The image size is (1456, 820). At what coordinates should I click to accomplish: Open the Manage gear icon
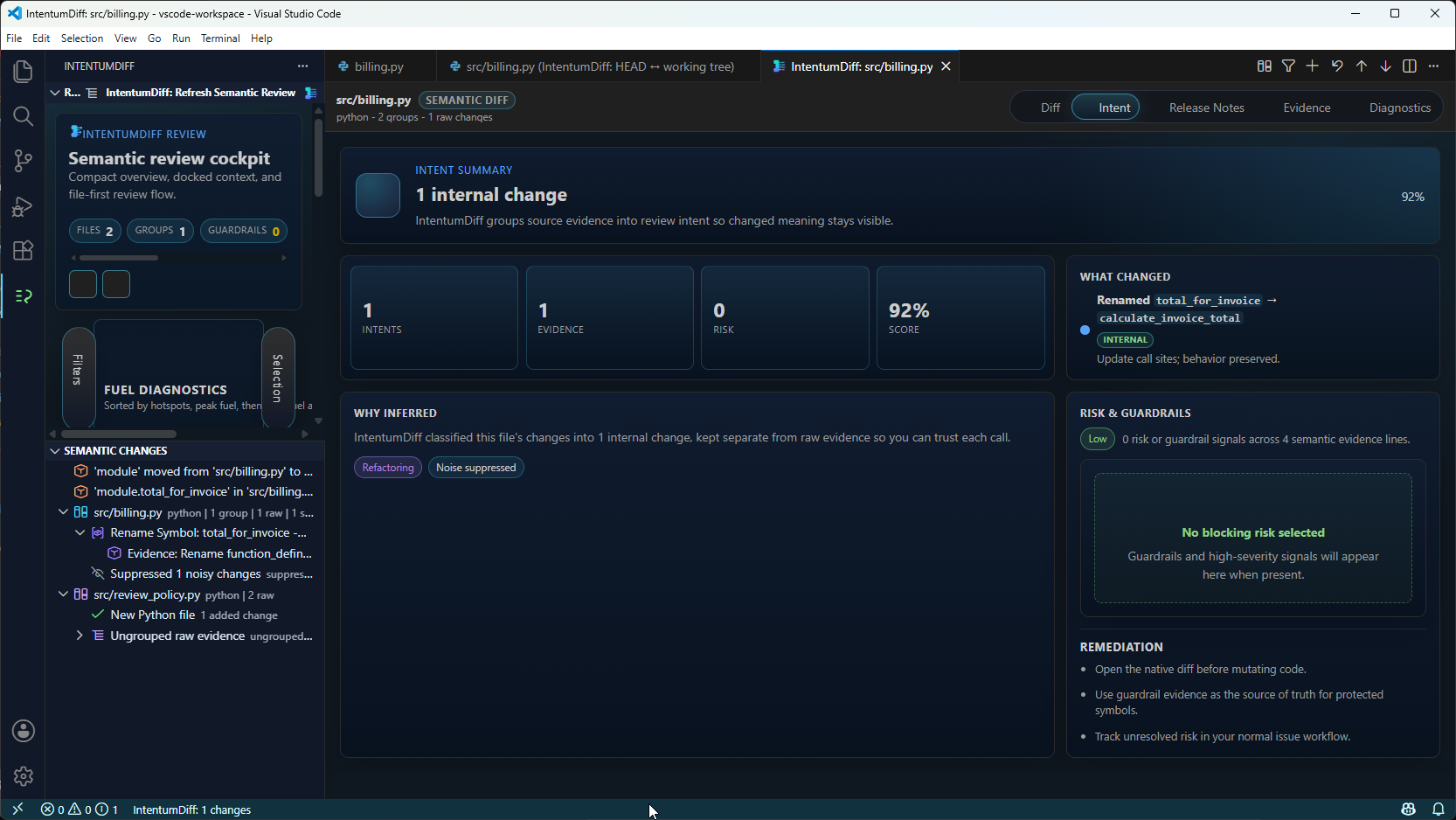[x=23, y=776]
